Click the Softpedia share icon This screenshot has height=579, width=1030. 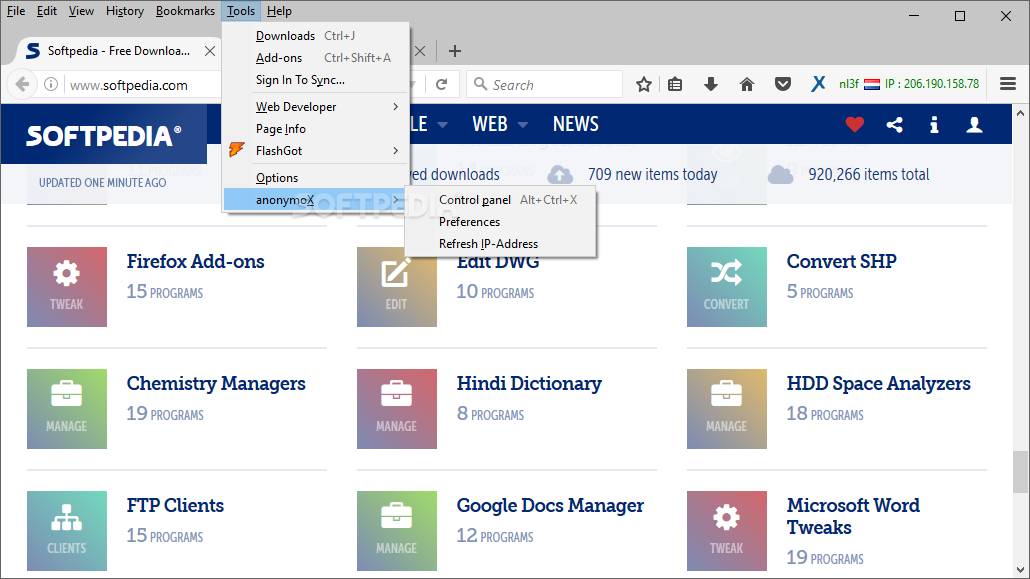click(x=895, y=124)
